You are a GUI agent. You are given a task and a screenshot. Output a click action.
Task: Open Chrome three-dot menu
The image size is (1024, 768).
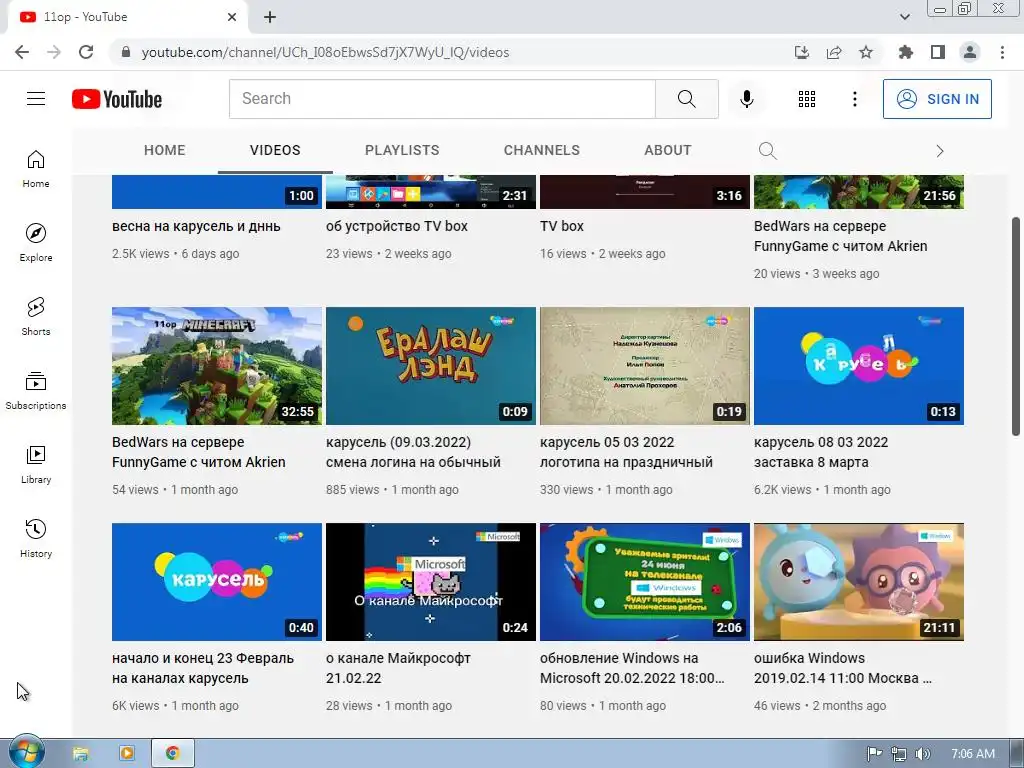coord(1002,52)
